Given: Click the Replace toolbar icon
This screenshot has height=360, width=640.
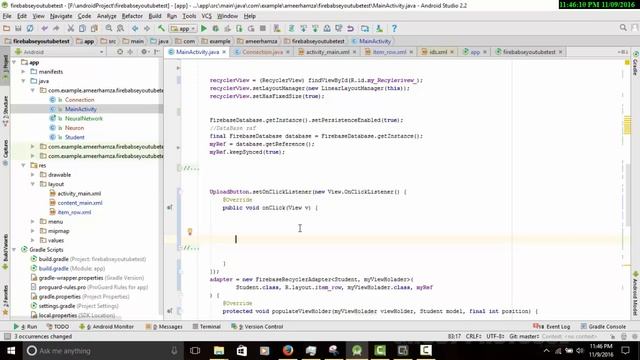Looking at the screenshot, I should (120, 29).
